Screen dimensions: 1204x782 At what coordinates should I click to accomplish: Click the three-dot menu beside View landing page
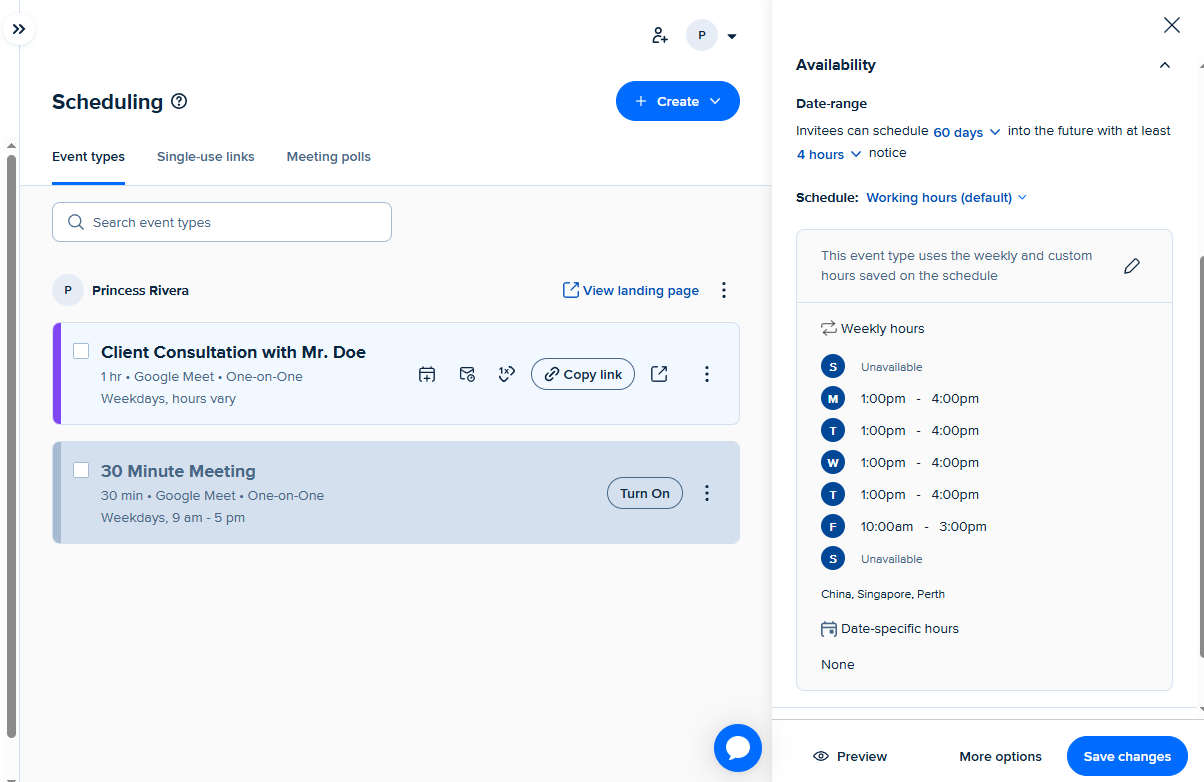[x=725, y=290]
